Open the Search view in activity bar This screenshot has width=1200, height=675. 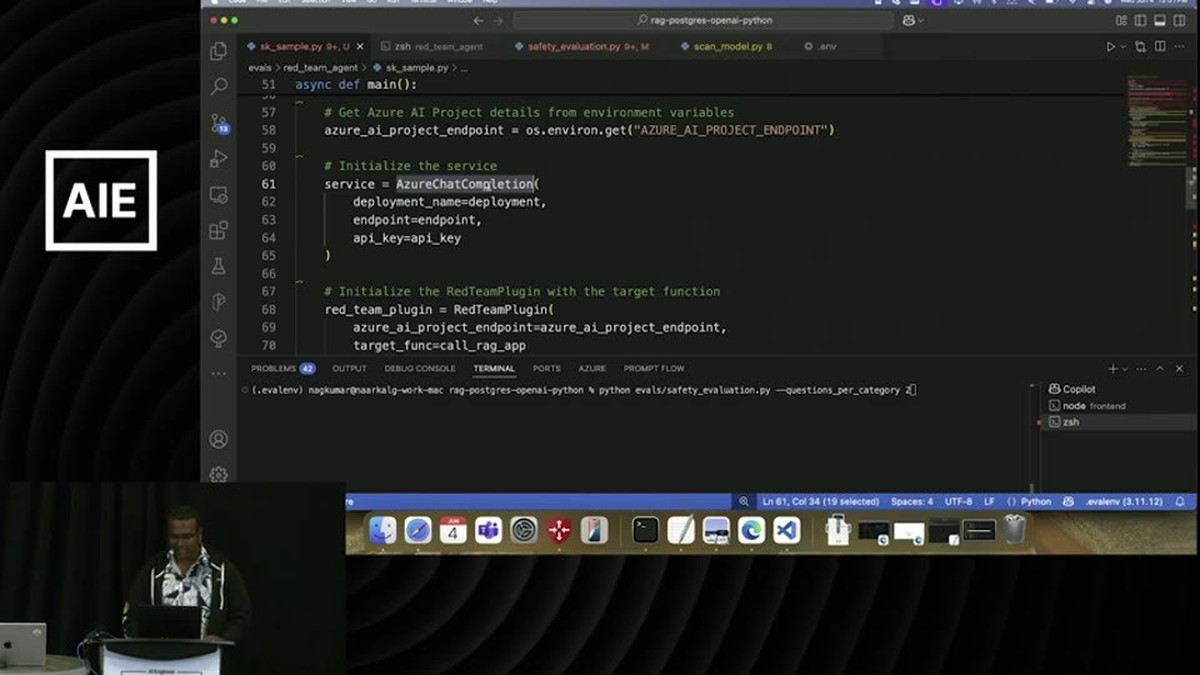(218, 87)
